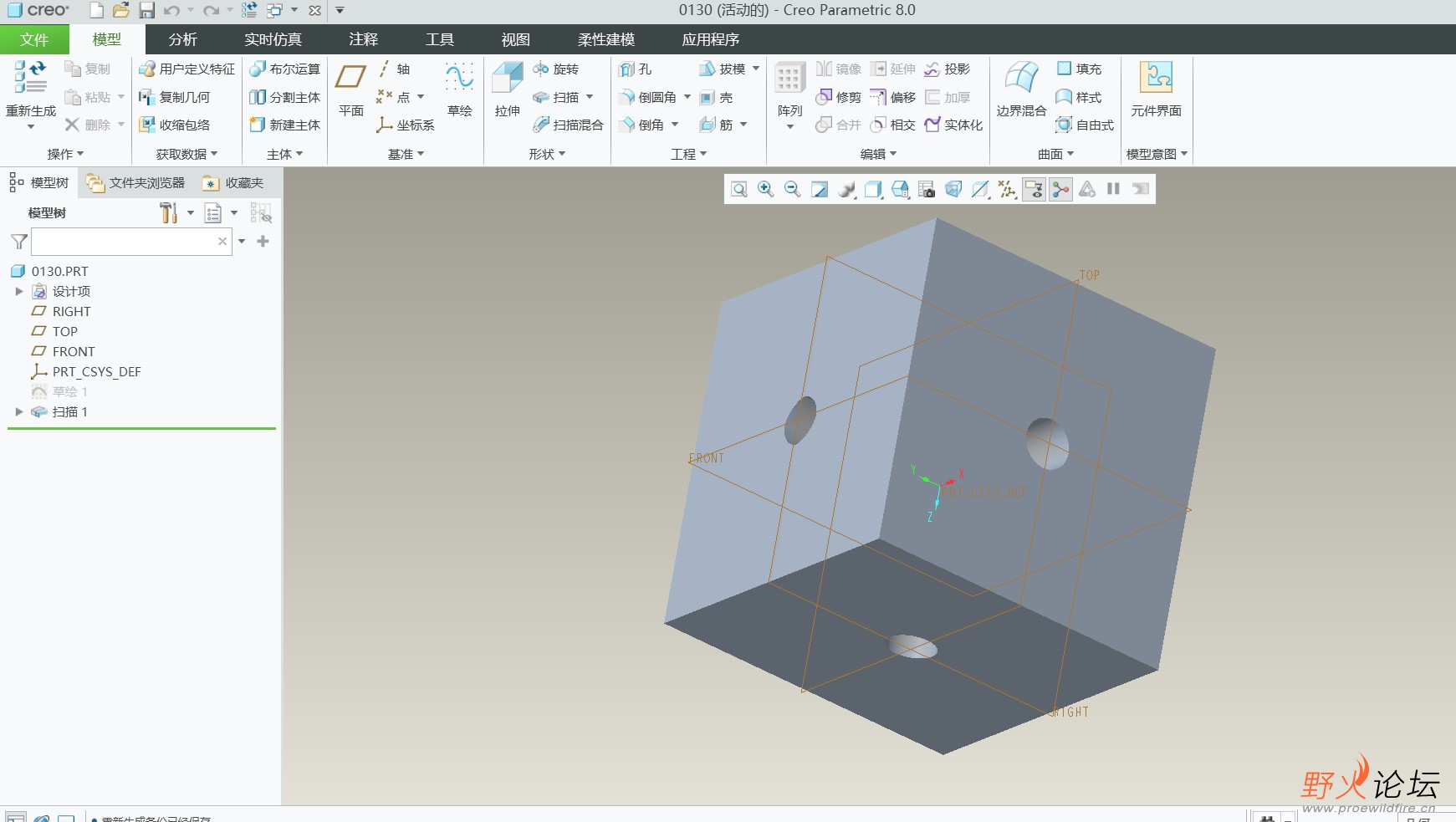Image resolution: width=1456 pixels, height=822 pixels.
Task: Switch to the 柔性建模 ribbon tab
Action: pos(605,39)
